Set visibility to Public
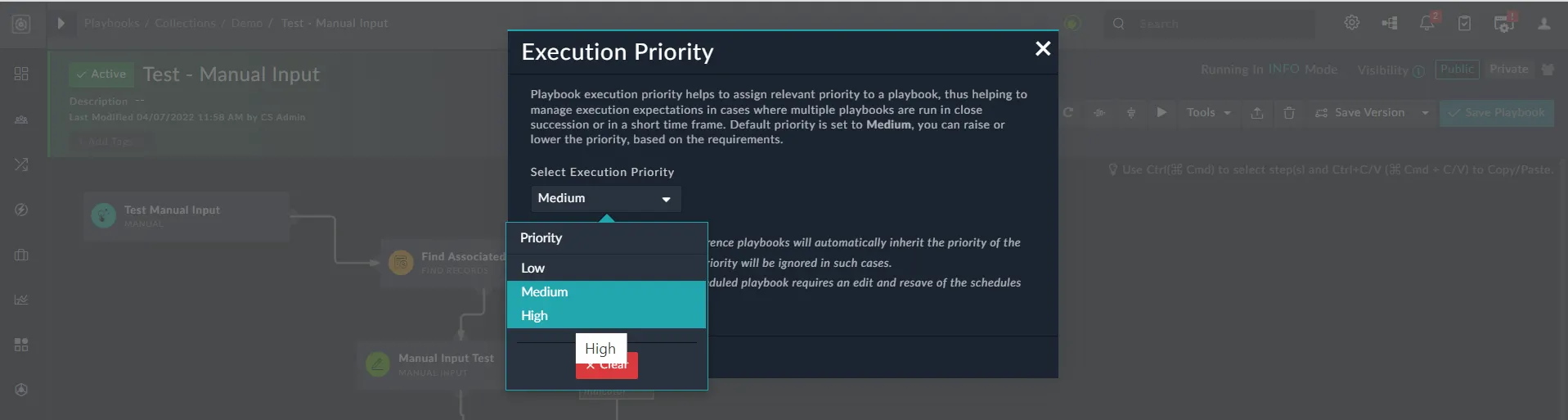The width and height of the screenshot is (1568, 420). click(1457, 70)
